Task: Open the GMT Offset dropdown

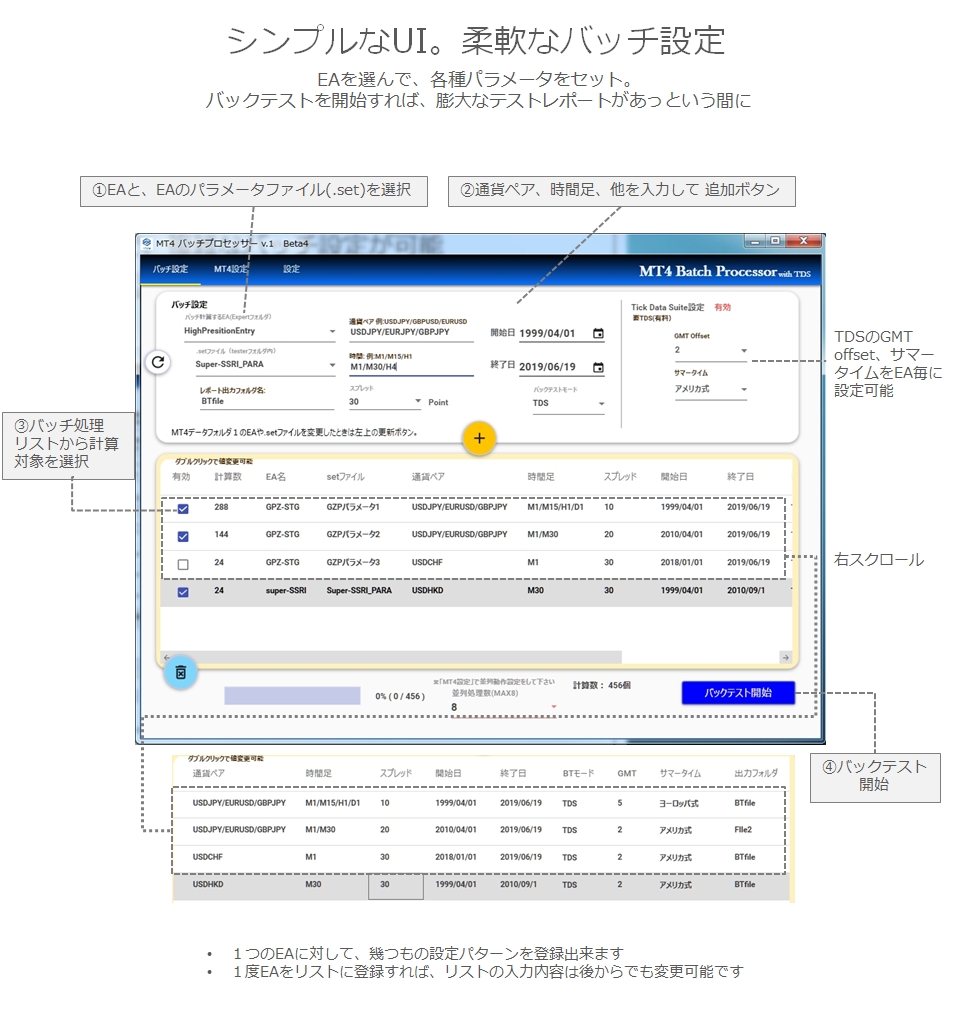Action: coord(743,351)
